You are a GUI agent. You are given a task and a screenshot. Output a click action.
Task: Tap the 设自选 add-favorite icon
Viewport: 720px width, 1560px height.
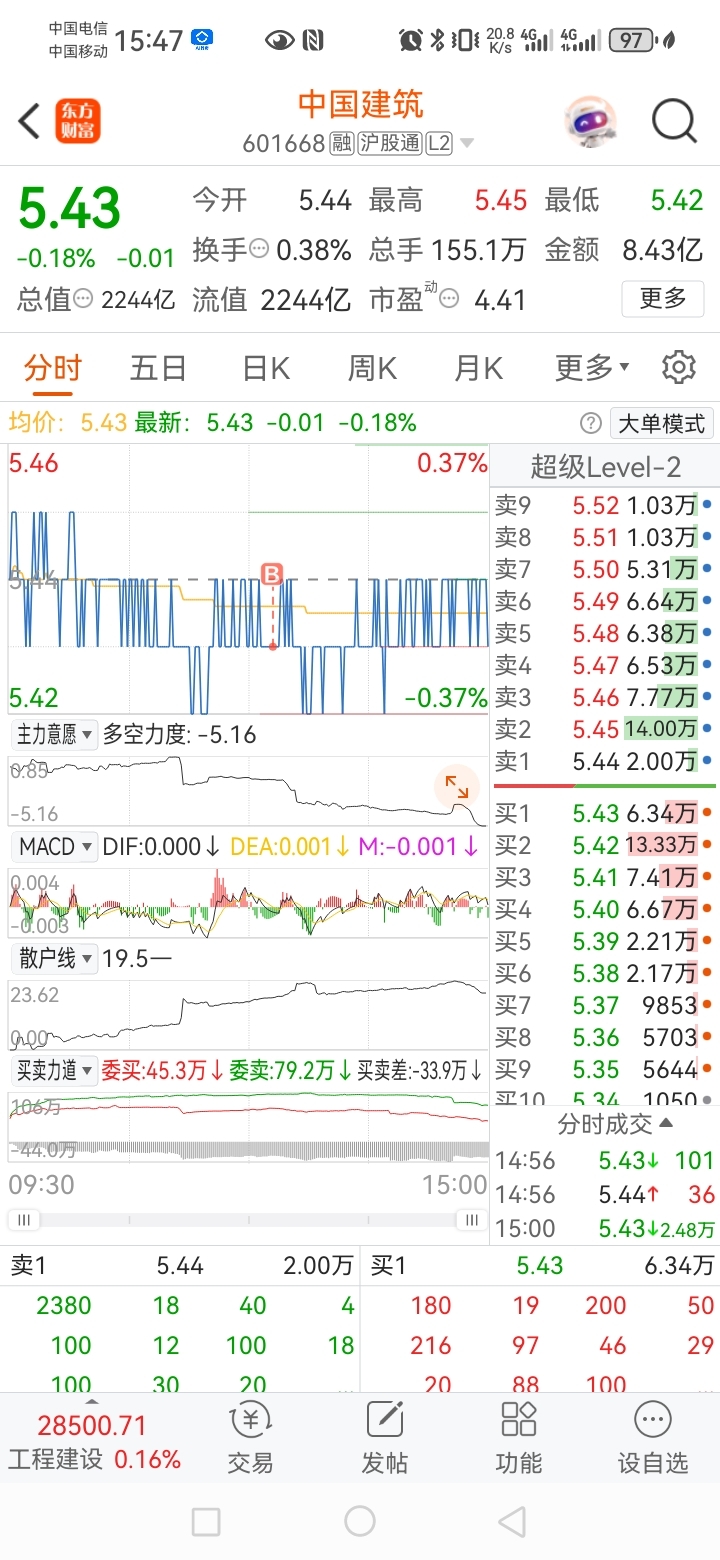[653, 1438]
